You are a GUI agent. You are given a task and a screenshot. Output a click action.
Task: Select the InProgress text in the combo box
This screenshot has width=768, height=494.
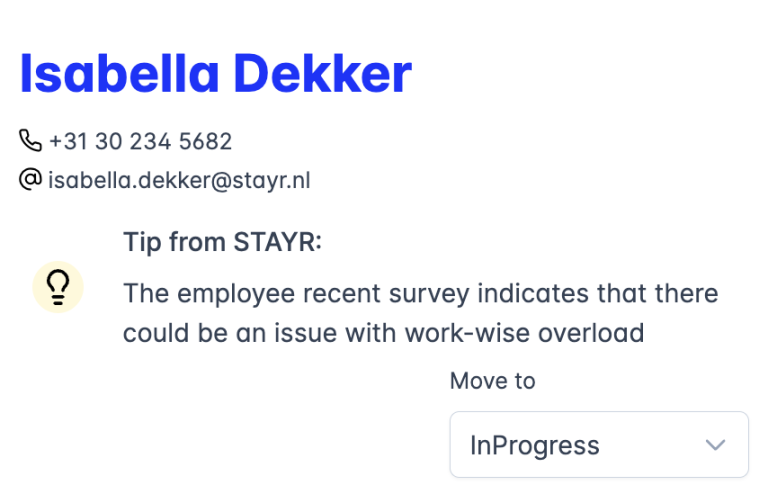(x=534, y=446)
